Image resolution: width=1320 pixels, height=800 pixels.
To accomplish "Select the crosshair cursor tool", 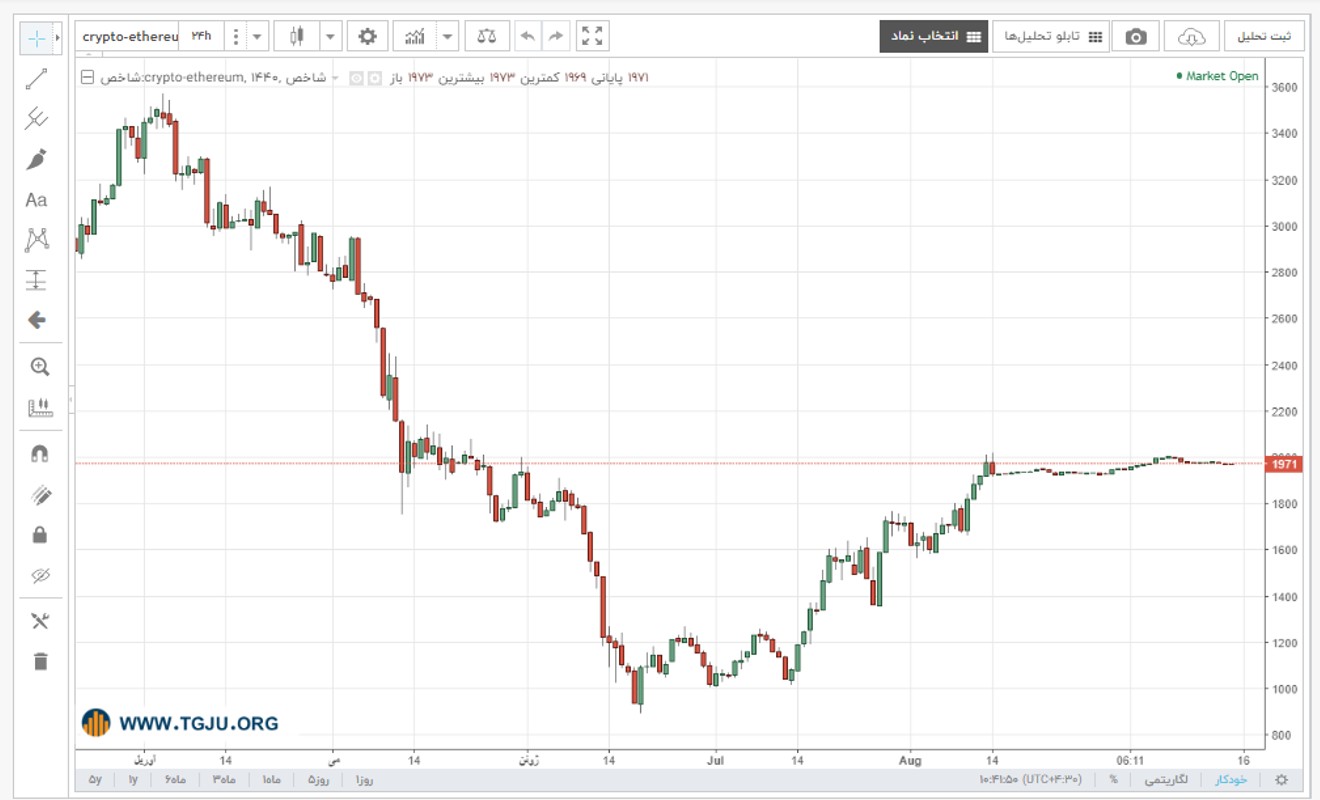I will pyautogui.click(x=36, y=38).
